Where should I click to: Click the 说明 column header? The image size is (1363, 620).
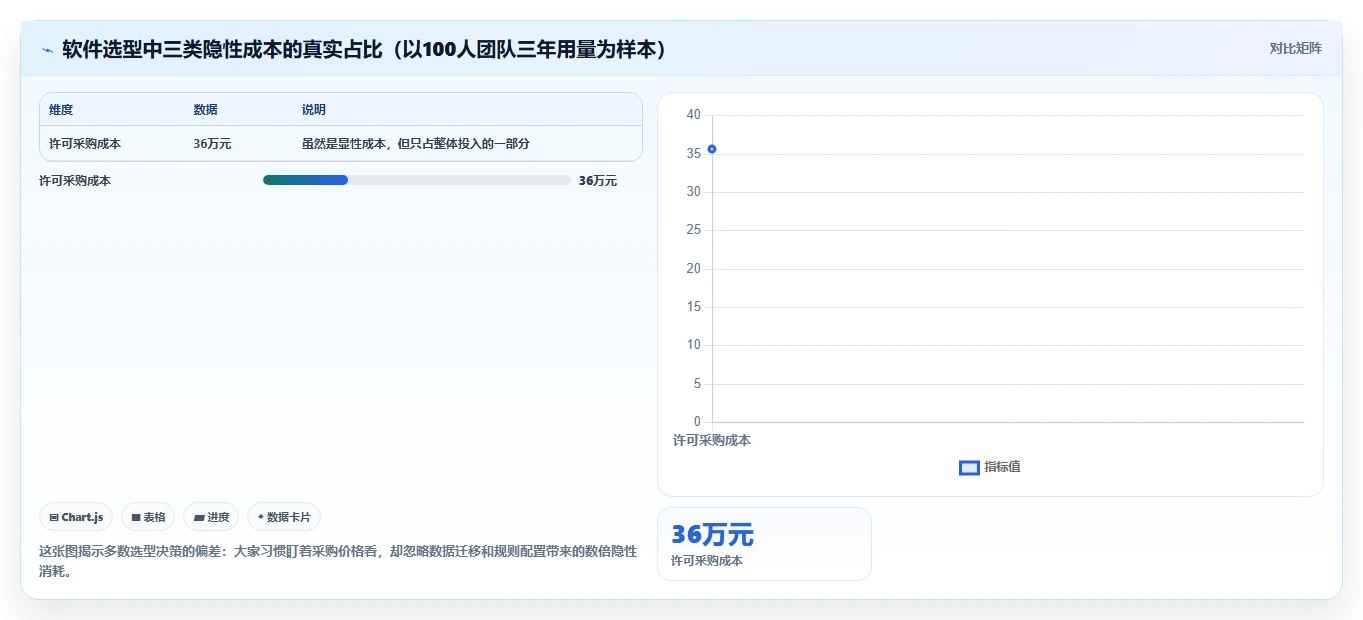pos(314,110)
